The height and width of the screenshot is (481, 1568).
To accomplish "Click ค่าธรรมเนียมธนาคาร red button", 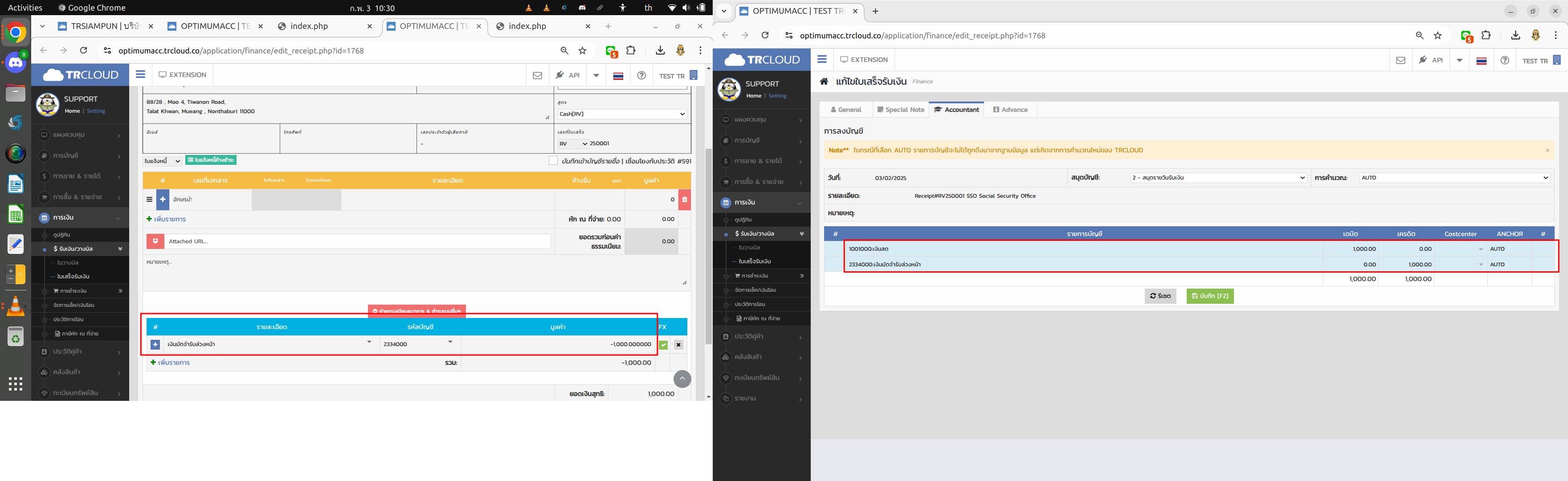I will click(416, 311).
